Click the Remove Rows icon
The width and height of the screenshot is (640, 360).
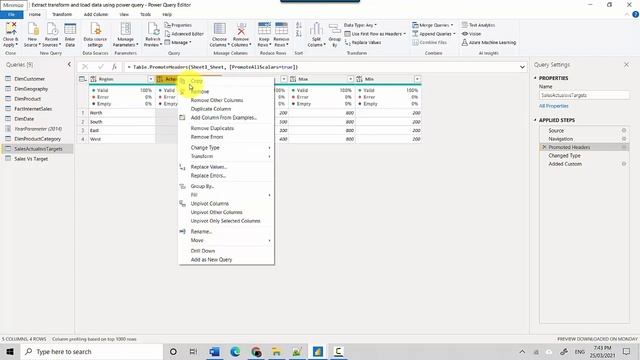pos(281,34)
